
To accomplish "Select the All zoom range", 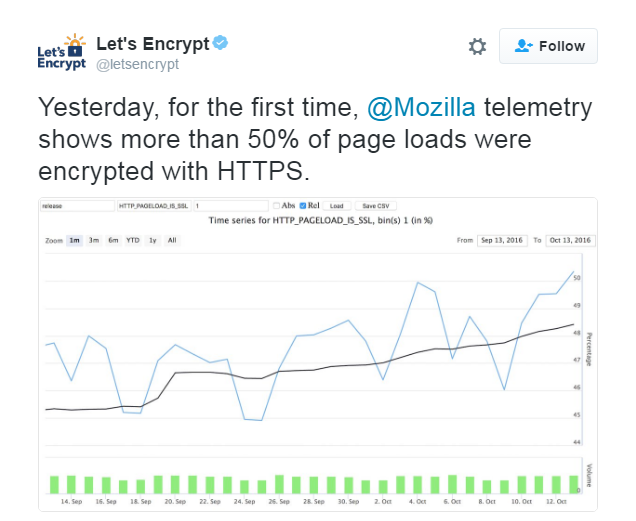I will [x=172, y=240].
